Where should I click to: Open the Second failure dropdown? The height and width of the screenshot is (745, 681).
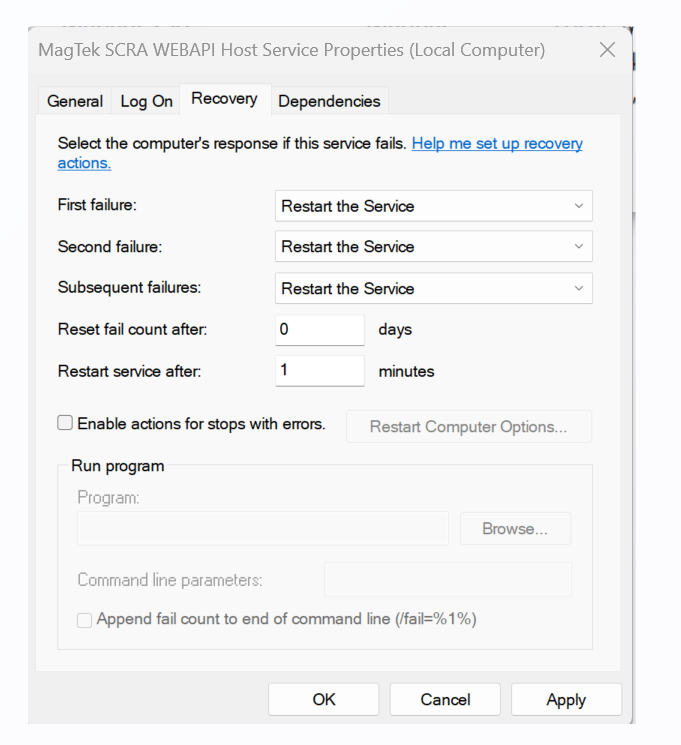433,247
